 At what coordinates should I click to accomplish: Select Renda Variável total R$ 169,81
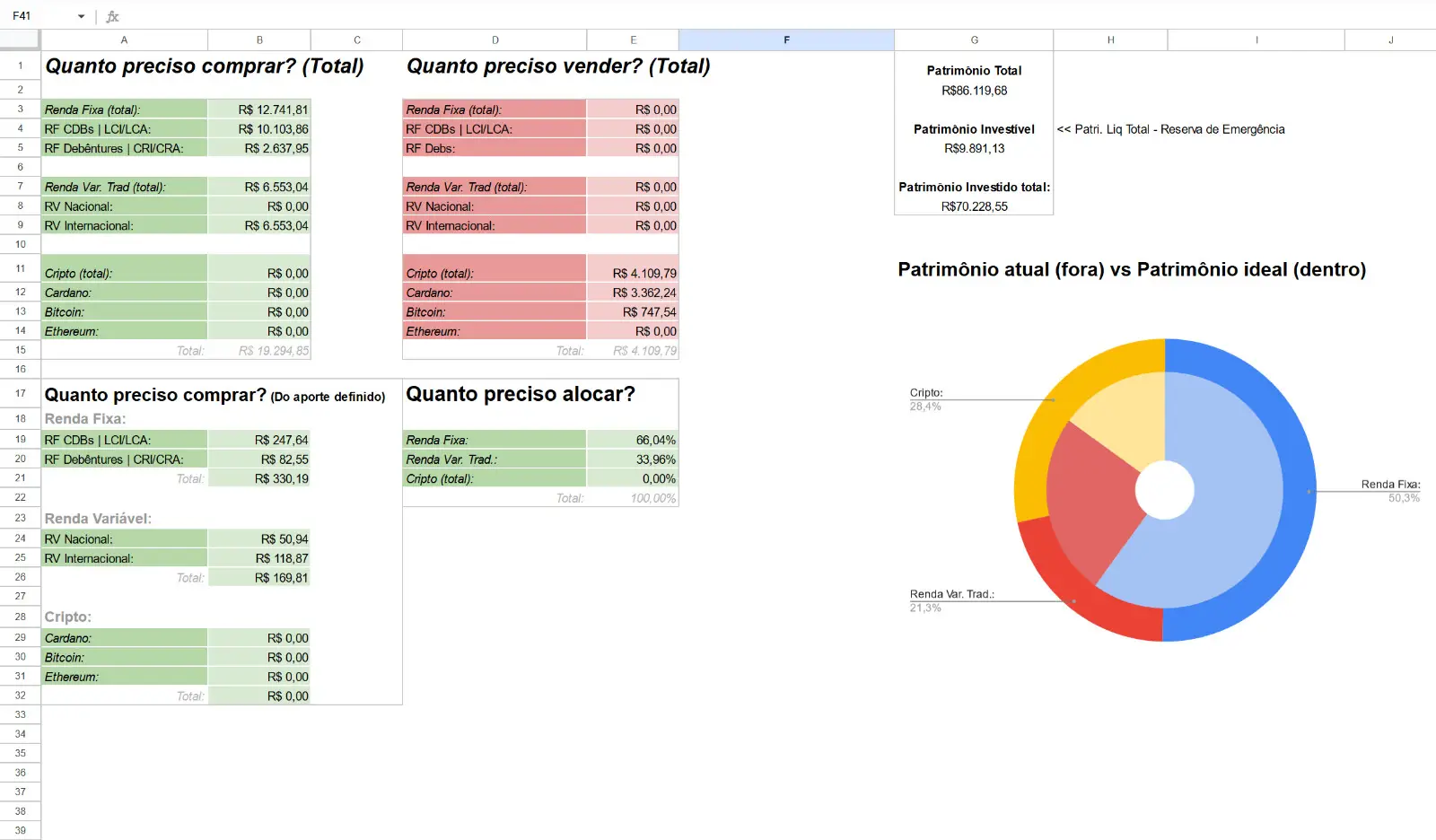[259, 578]
